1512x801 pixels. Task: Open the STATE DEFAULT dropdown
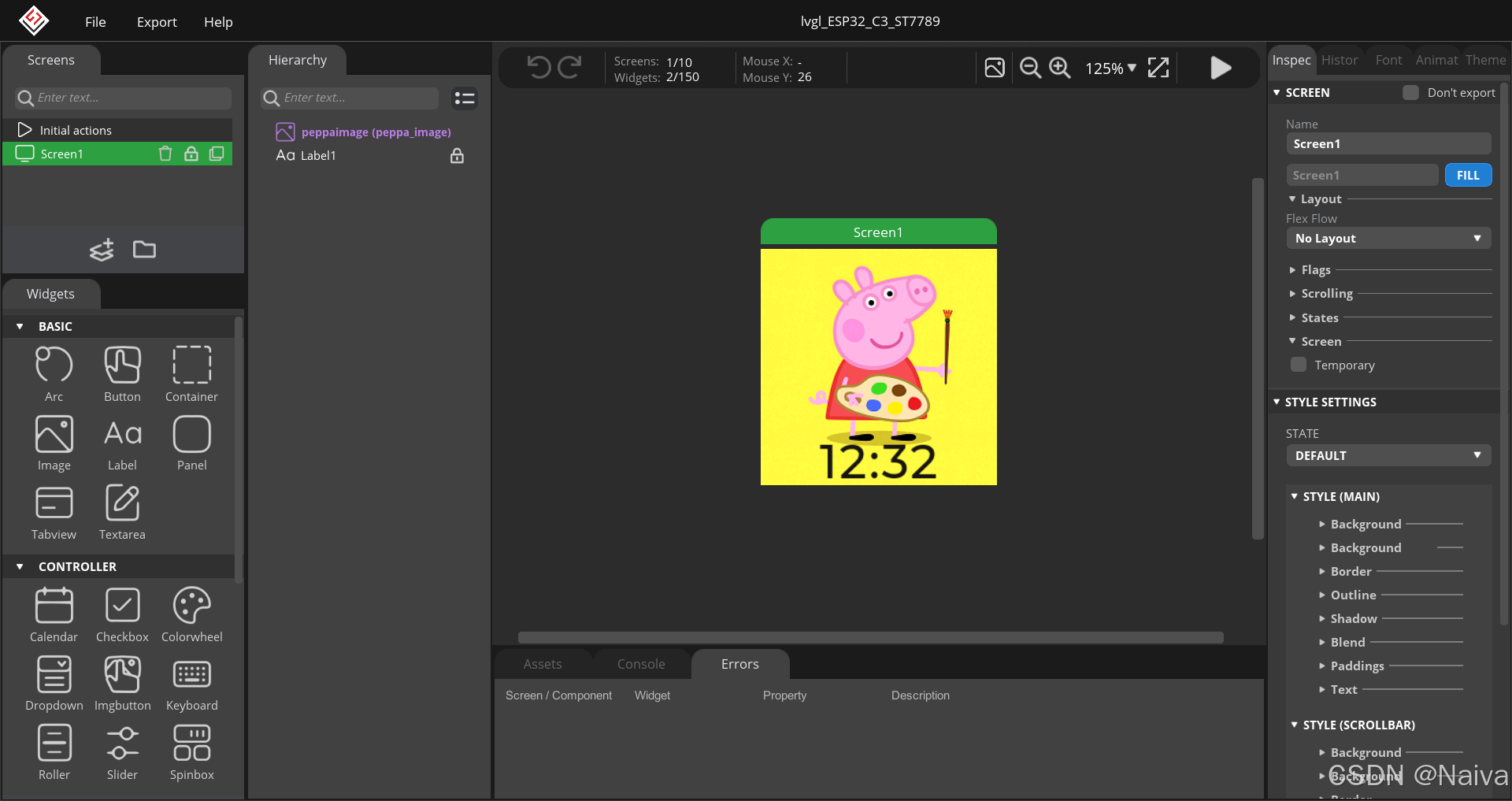tap(1388, 455)
